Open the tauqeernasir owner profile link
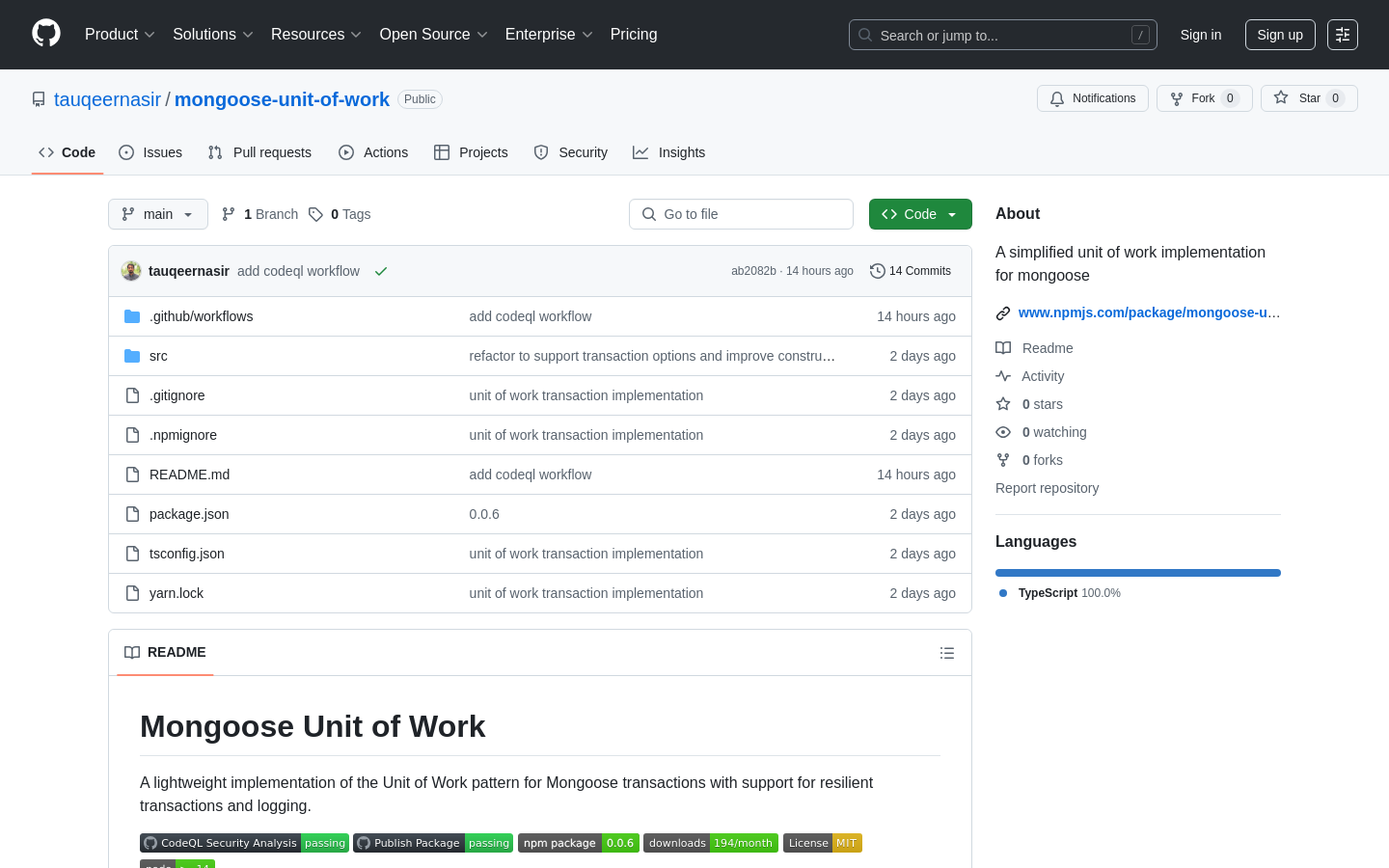 (107, 99)
